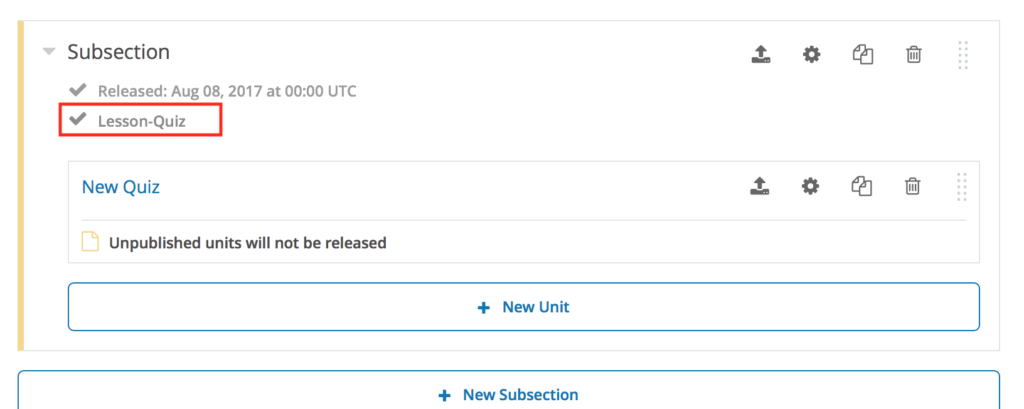Click the Subsection publish upload icon
Screen dimensions: 1024x409
click(760, 54)
